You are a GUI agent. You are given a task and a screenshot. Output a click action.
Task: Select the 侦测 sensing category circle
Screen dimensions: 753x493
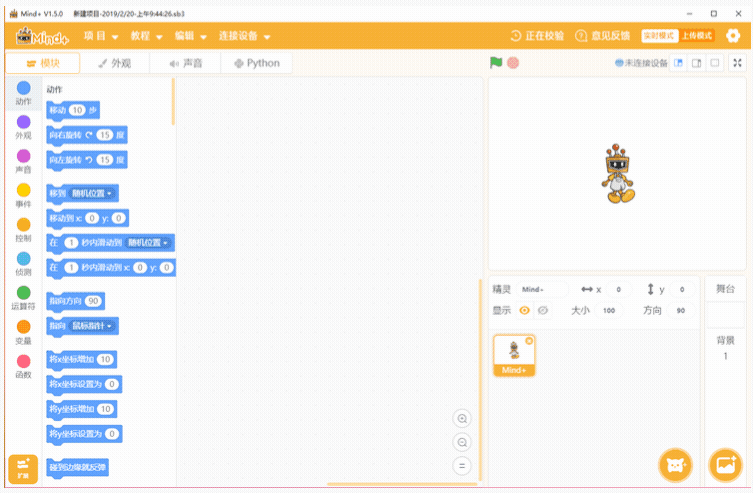point(23,259)
